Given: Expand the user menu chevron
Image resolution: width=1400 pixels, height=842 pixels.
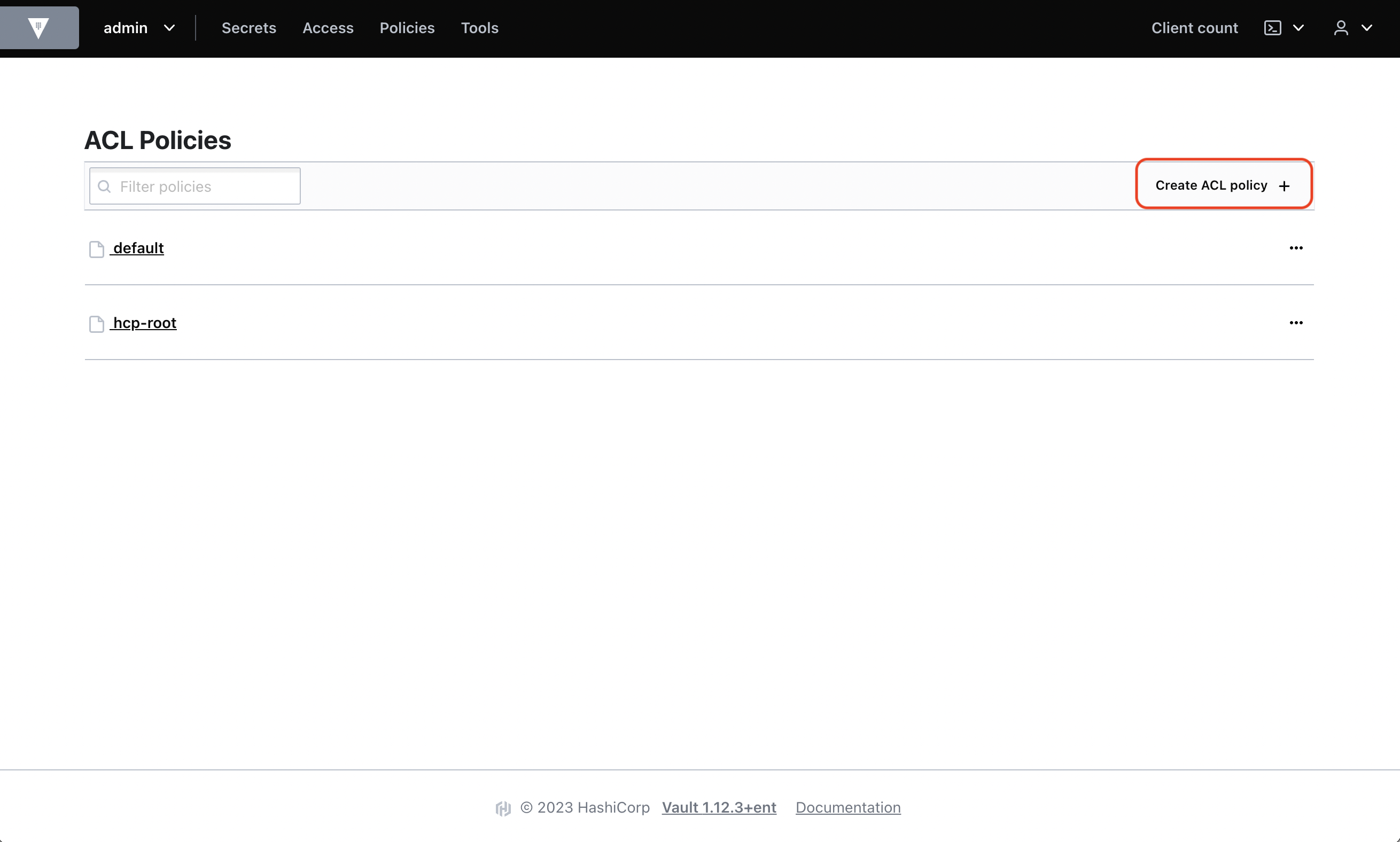Looking at the screenshot, I should tap(1366, 28).
